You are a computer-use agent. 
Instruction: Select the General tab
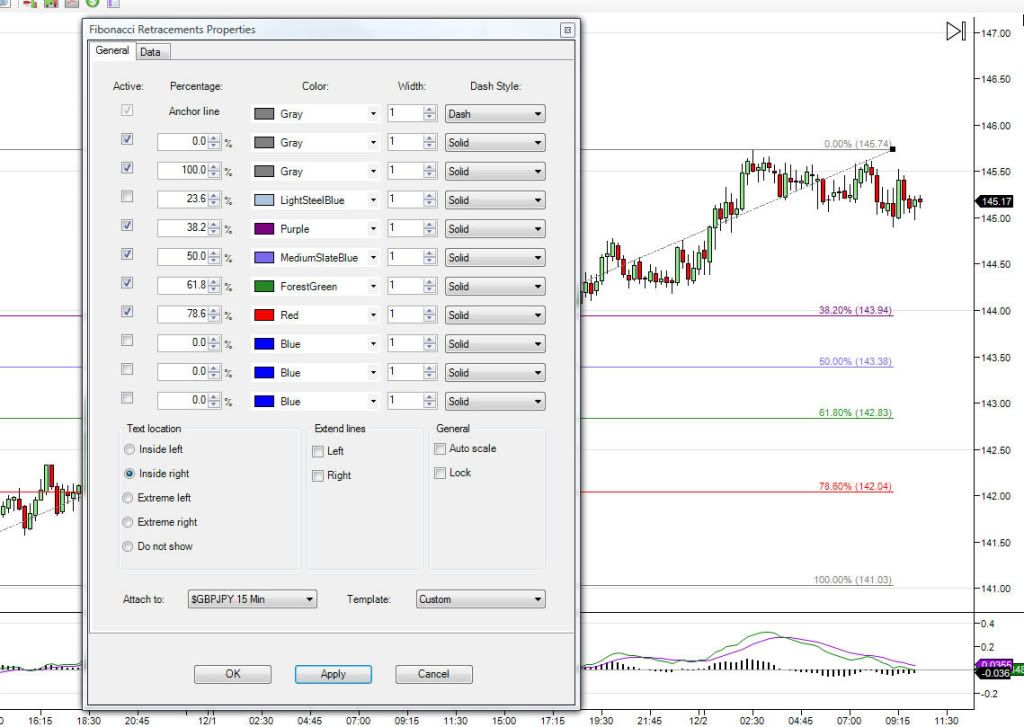point(112,51)
